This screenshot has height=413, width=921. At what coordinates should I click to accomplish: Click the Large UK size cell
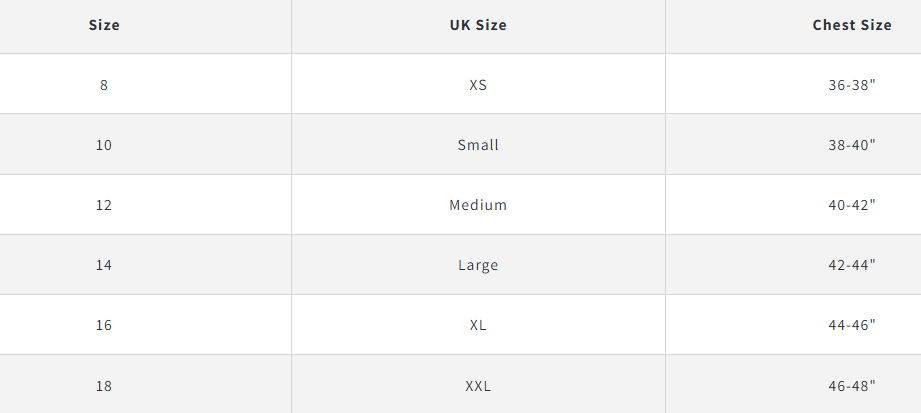[x=478, y=265]
